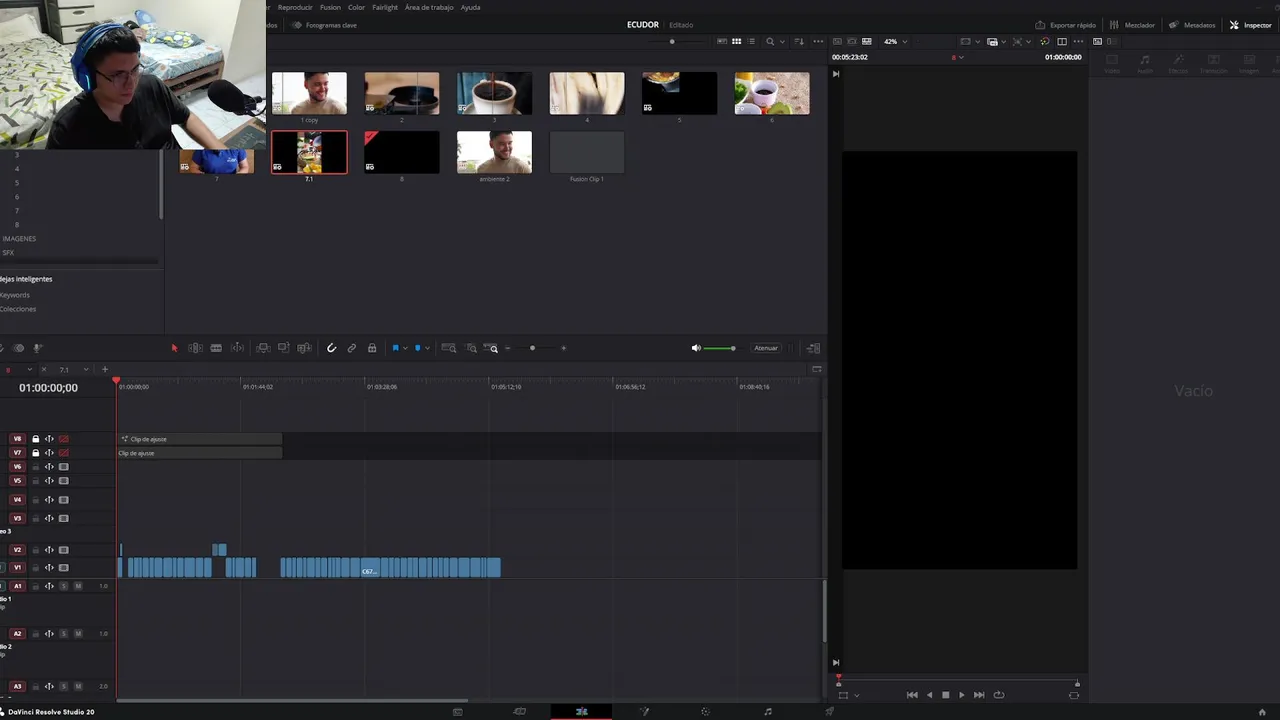The image size is (1280, 720).
Task: Open the IMAGENES bin
Action: click(19, 239)
